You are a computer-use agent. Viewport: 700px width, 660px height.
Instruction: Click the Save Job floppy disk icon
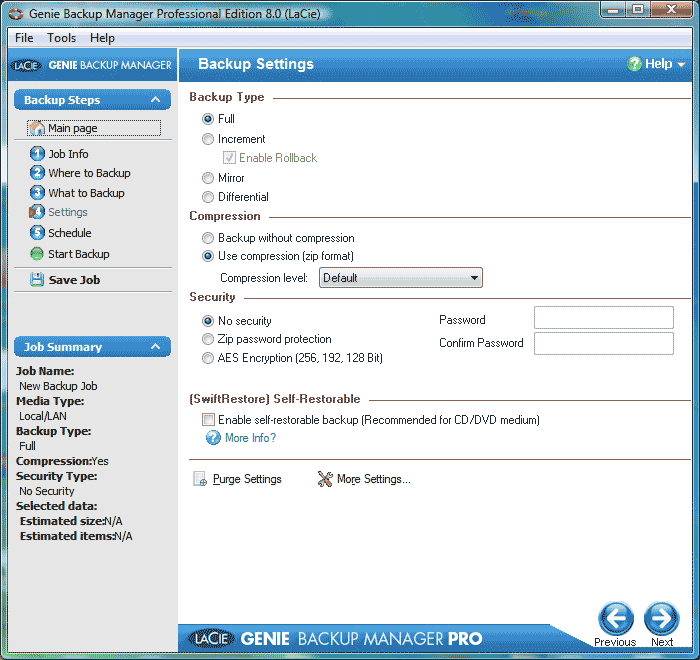37,280
